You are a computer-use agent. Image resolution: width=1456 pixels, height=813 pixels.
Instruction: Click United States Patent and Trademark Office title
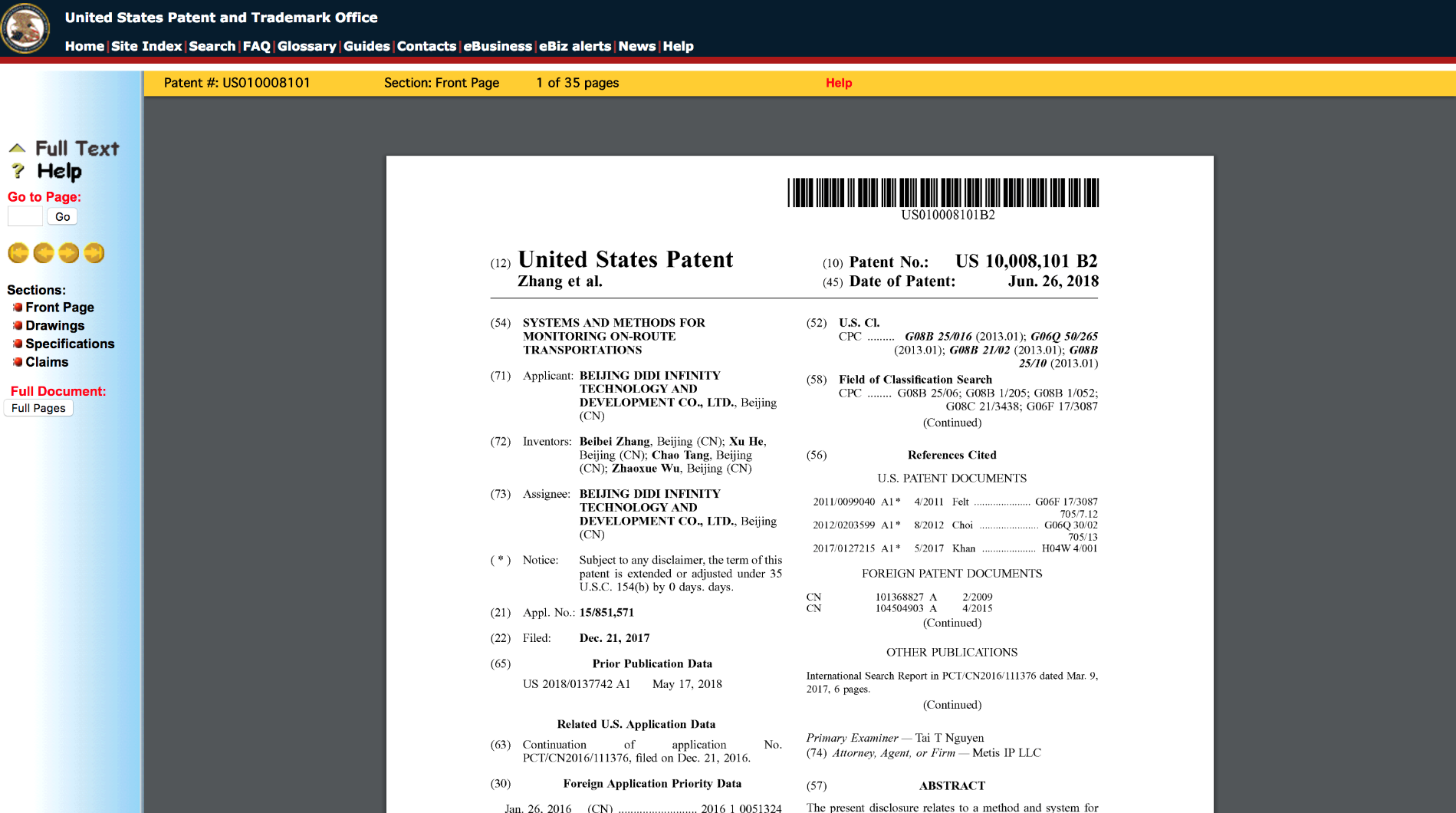coord(222,17)
